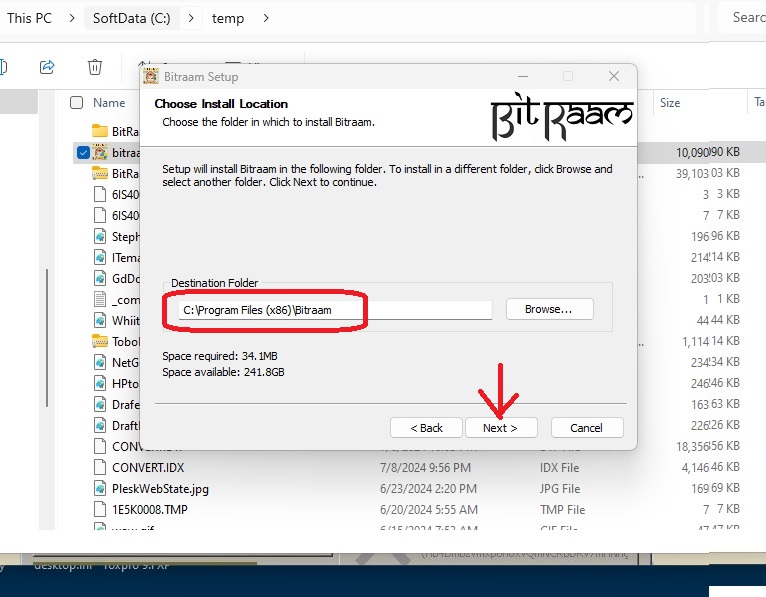
Task: Click the Steph image file icon
Action: pyautogui.click(x=100, y=236)
